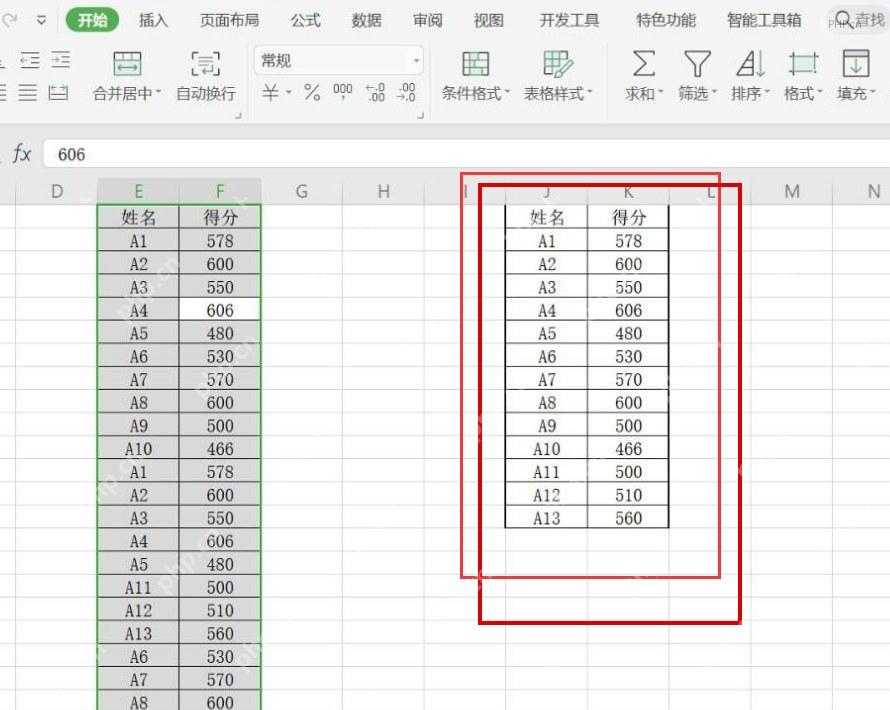Viewport: 890px width, 710px height.
Task: Select the highlighted cell 606 in column F
Action: pos(220,310)
